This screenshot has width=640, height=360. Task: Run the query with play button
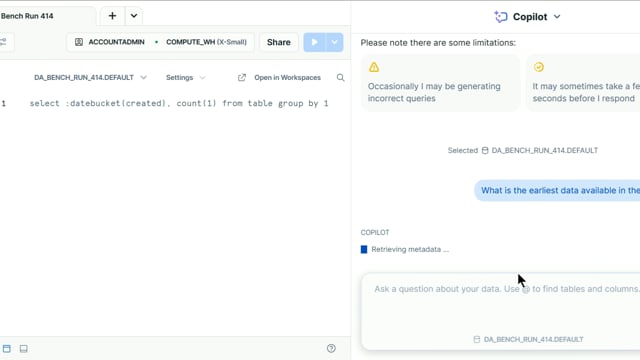click(314, 42)
